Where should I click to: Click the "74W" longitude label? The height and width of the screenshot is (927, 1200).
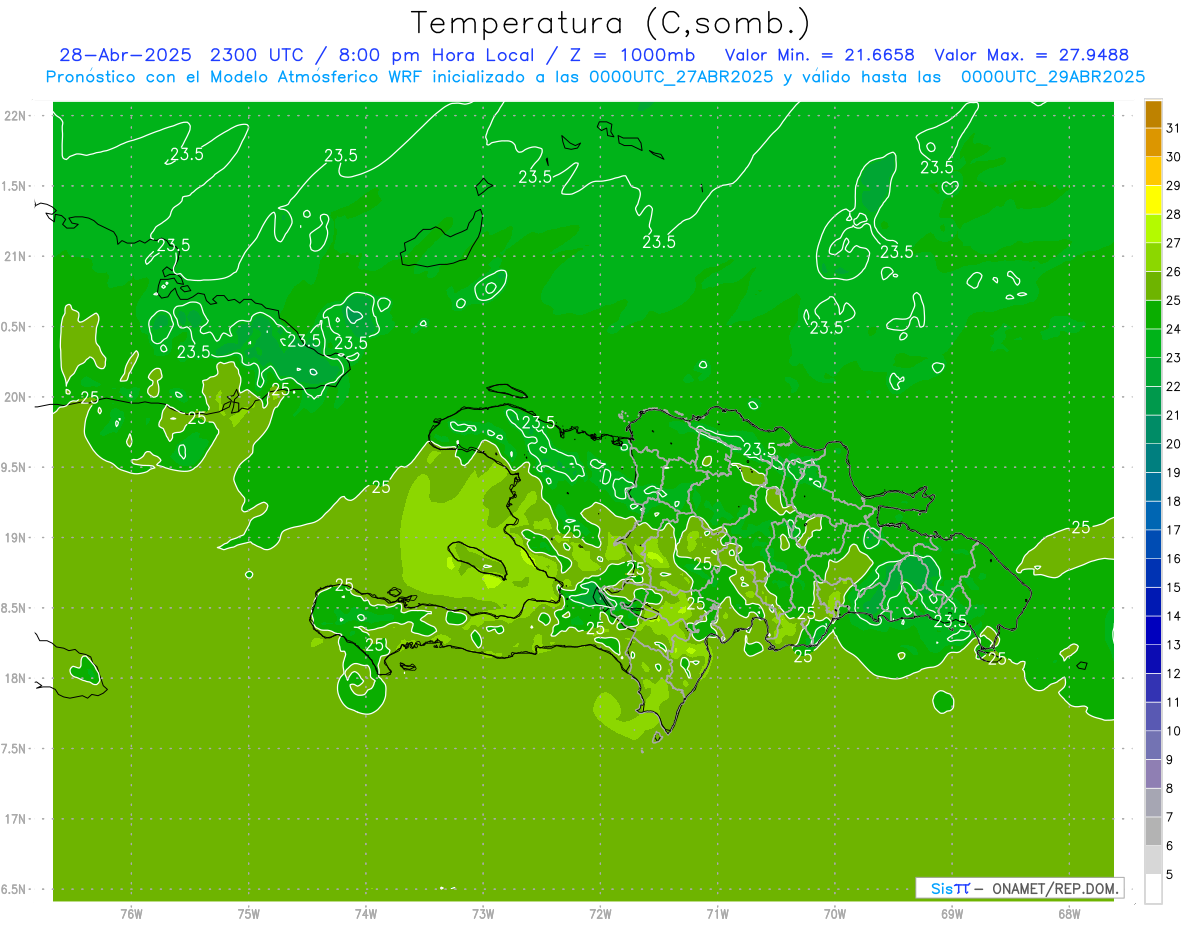[366, 913]
